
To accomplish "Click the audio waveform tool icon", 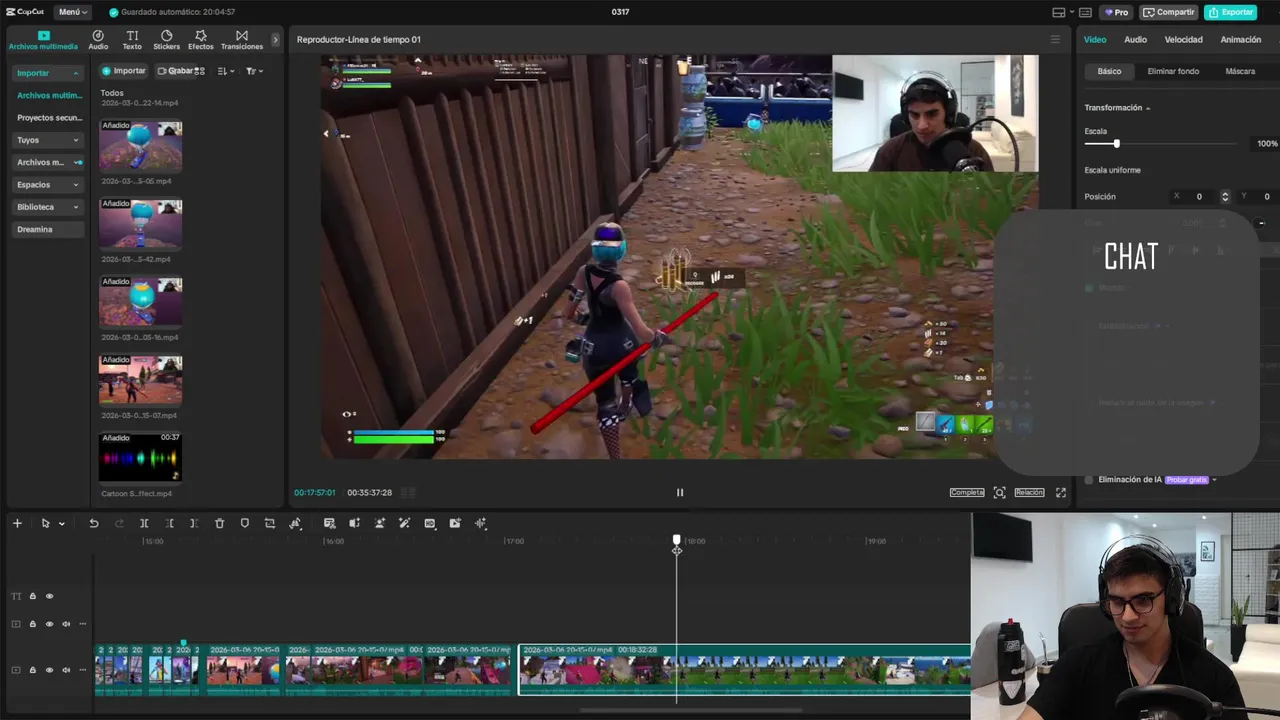I will pos(480,523).
